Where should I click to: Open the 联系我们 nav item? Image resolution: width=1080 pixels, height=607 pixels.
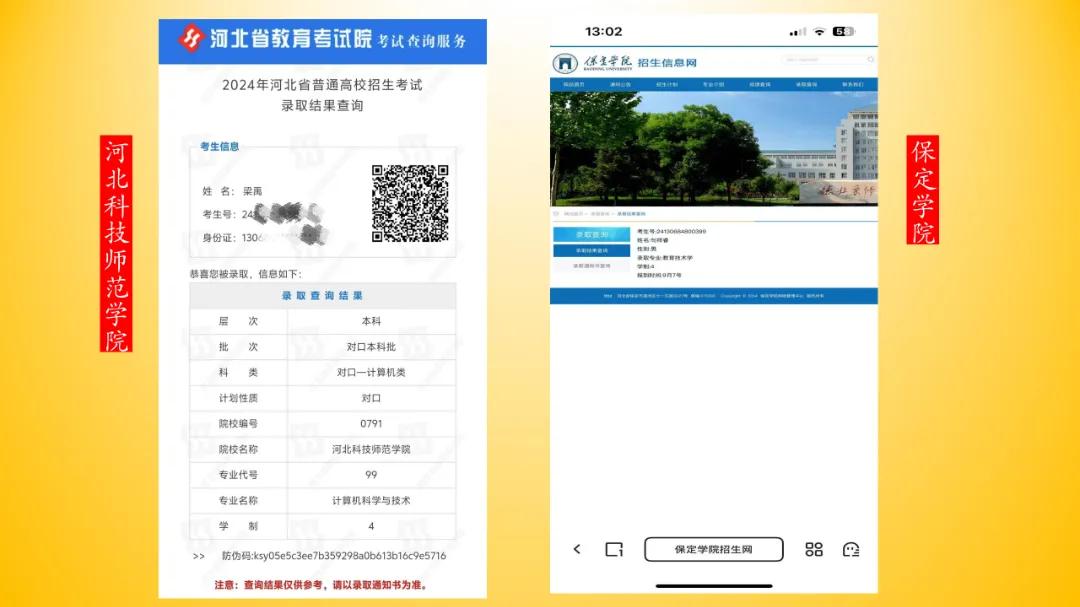tap(853, 85)
